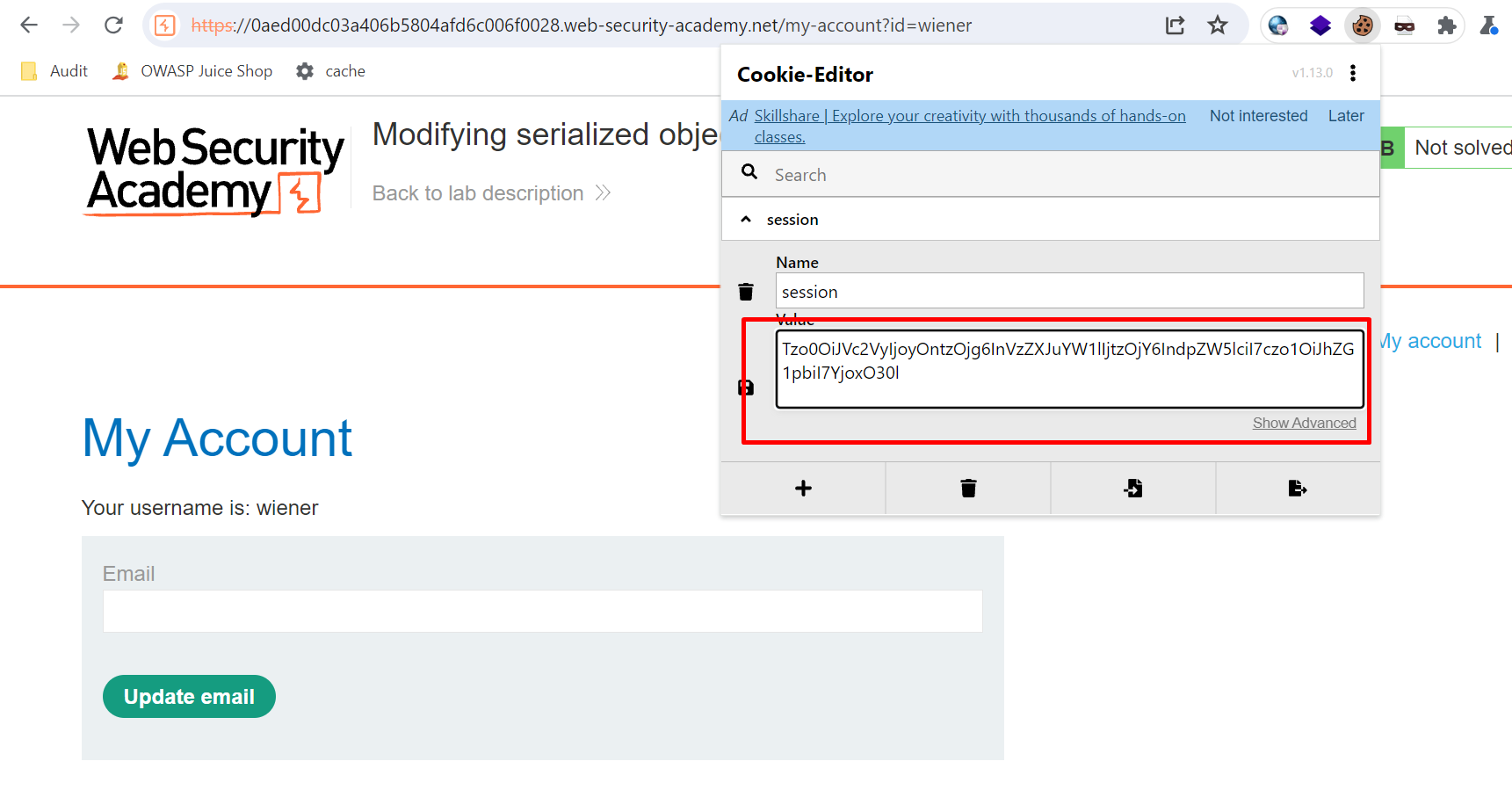Go back using the browser back arrow
This screenshot has height=790, width=1512.
click(29, 25)
